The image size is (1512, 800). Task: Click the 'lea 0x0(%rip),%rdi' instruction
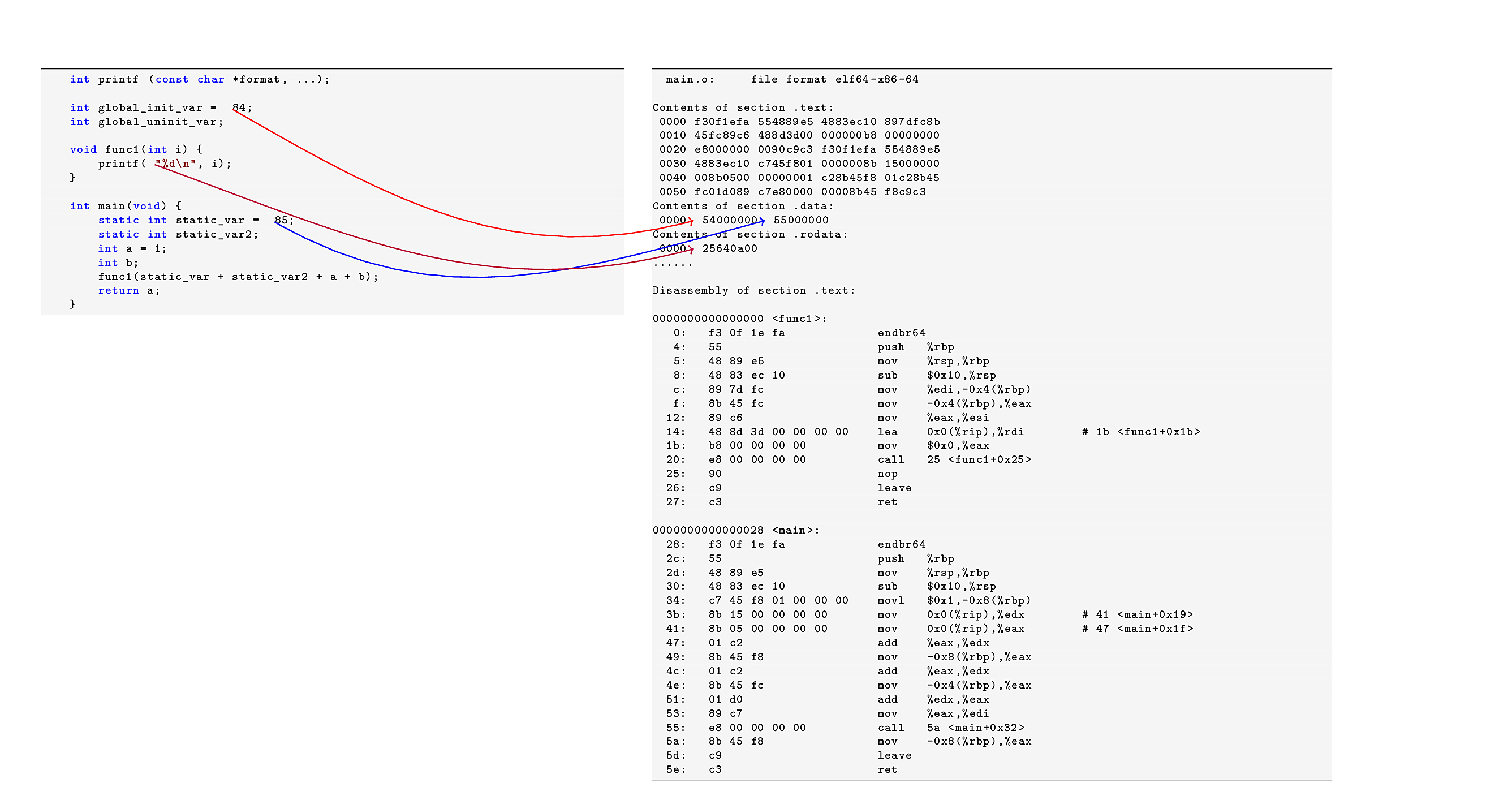950,432
